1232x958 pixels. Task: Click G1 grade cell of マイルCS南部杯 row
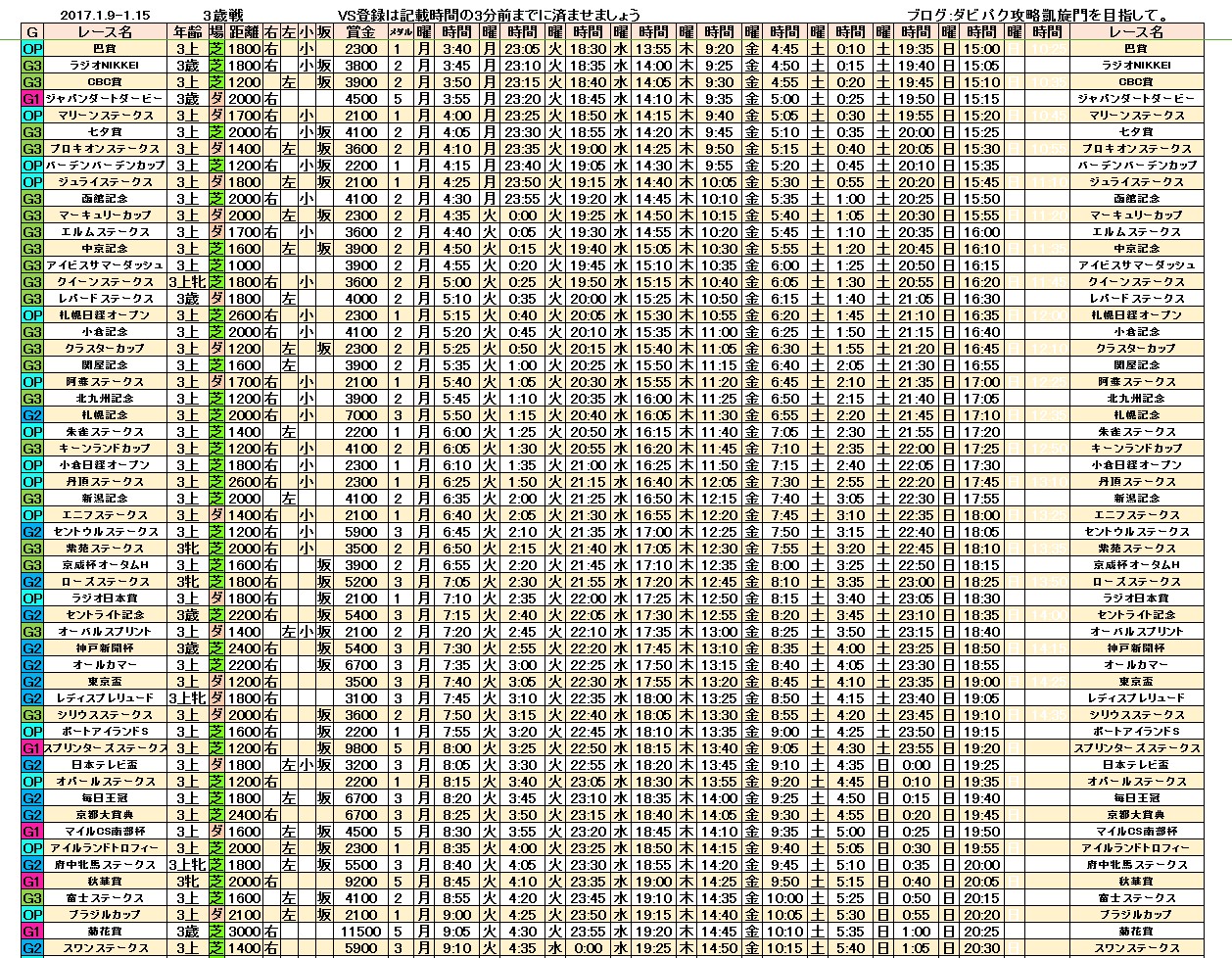[x=32, y=832]
